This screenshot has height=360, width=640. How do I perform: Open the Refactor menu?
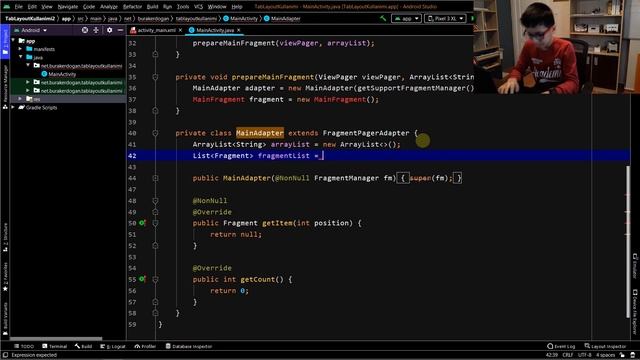coord(132,7)
